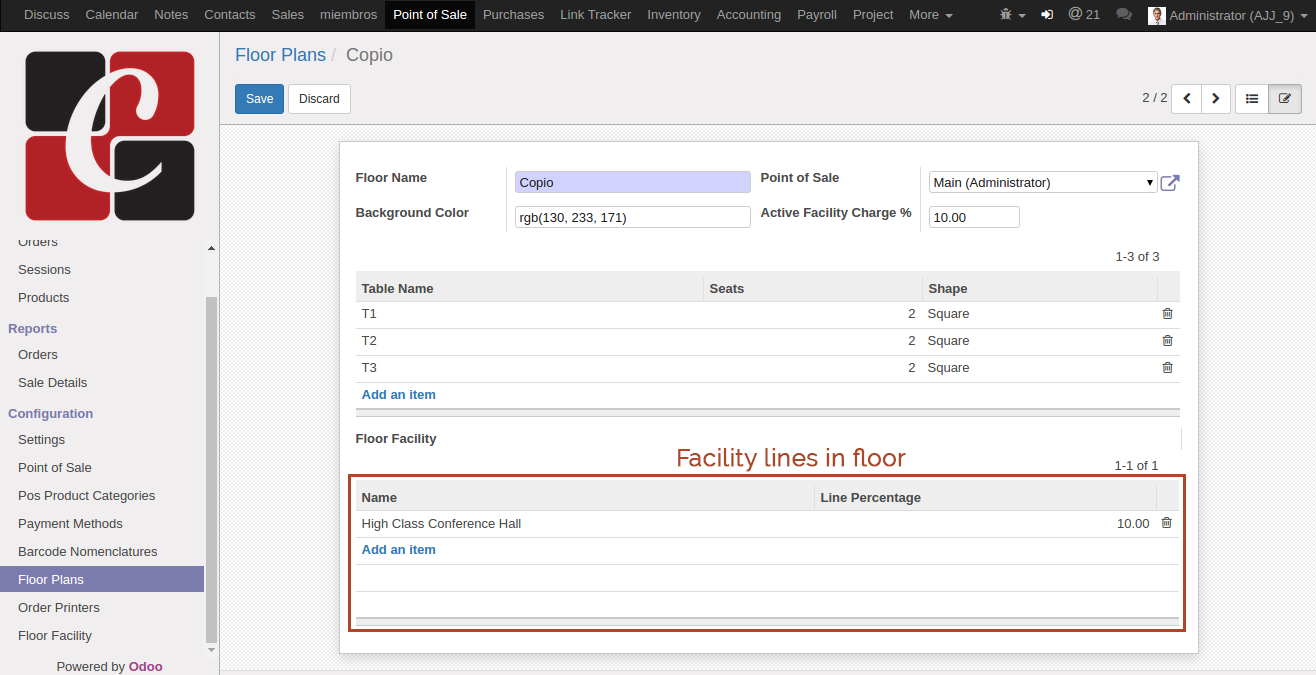
Task: Select Floor Plans in sidebar
Action: point(102,580)
